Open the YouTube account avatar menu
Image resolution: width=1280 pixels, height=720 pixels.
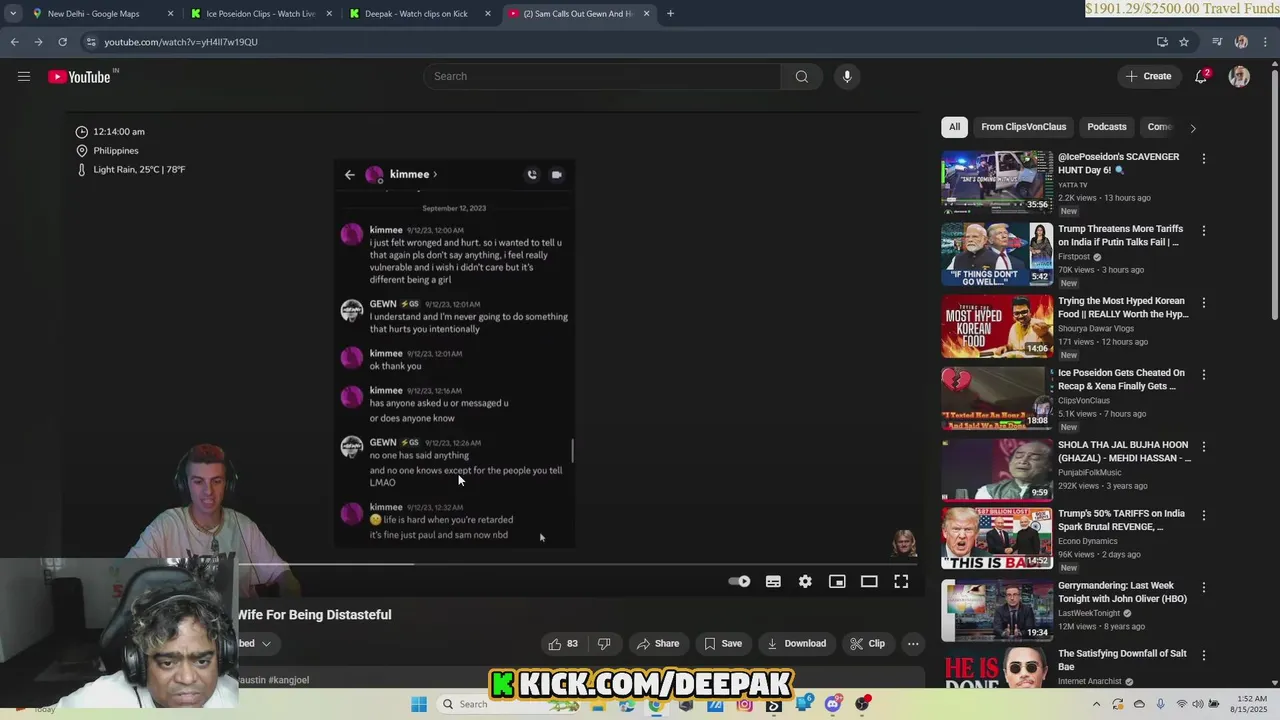pos(1239,76)
